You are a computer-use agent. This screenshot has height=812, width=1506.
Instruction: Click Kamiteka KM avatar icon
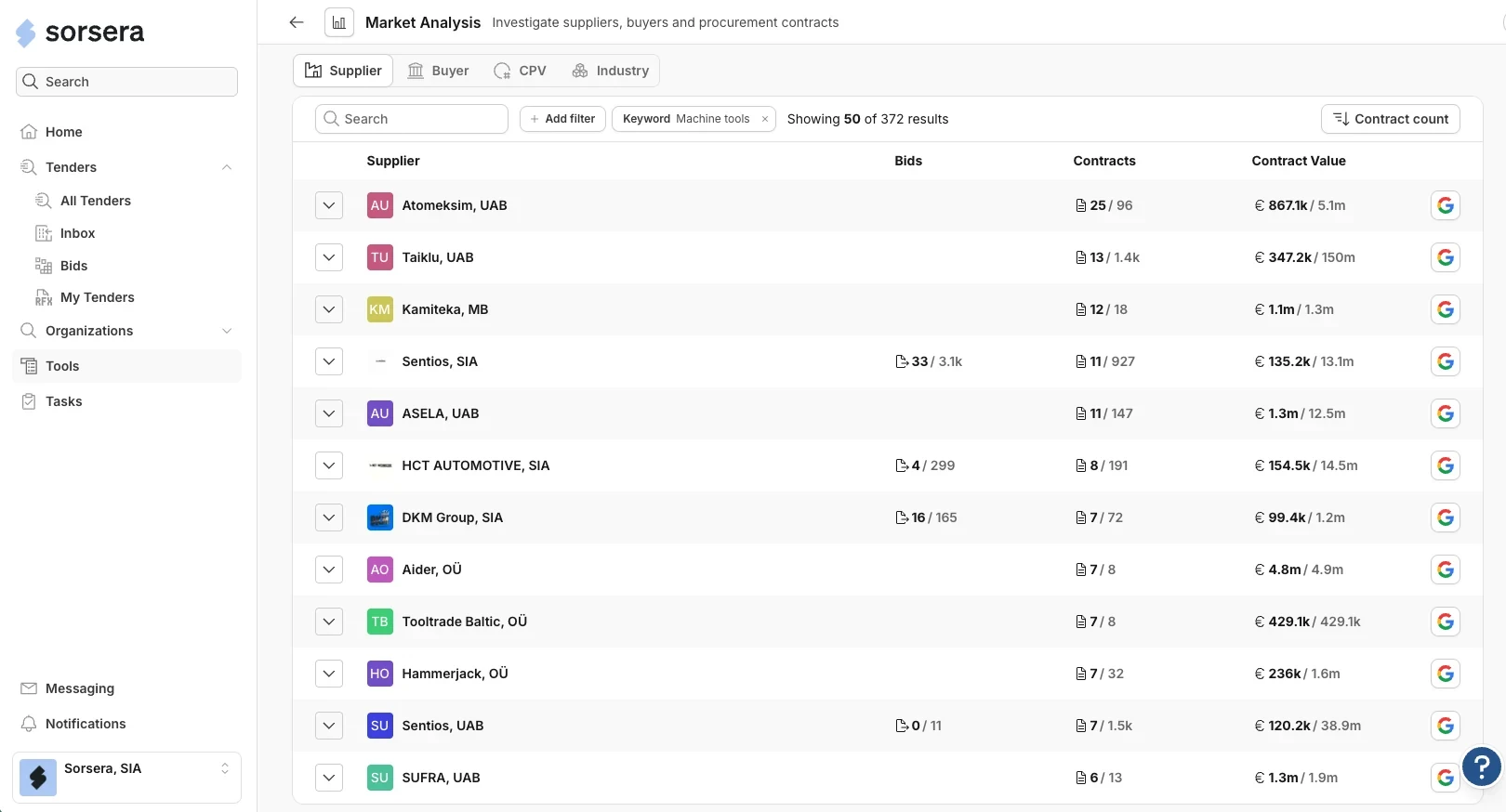[379, 309]
